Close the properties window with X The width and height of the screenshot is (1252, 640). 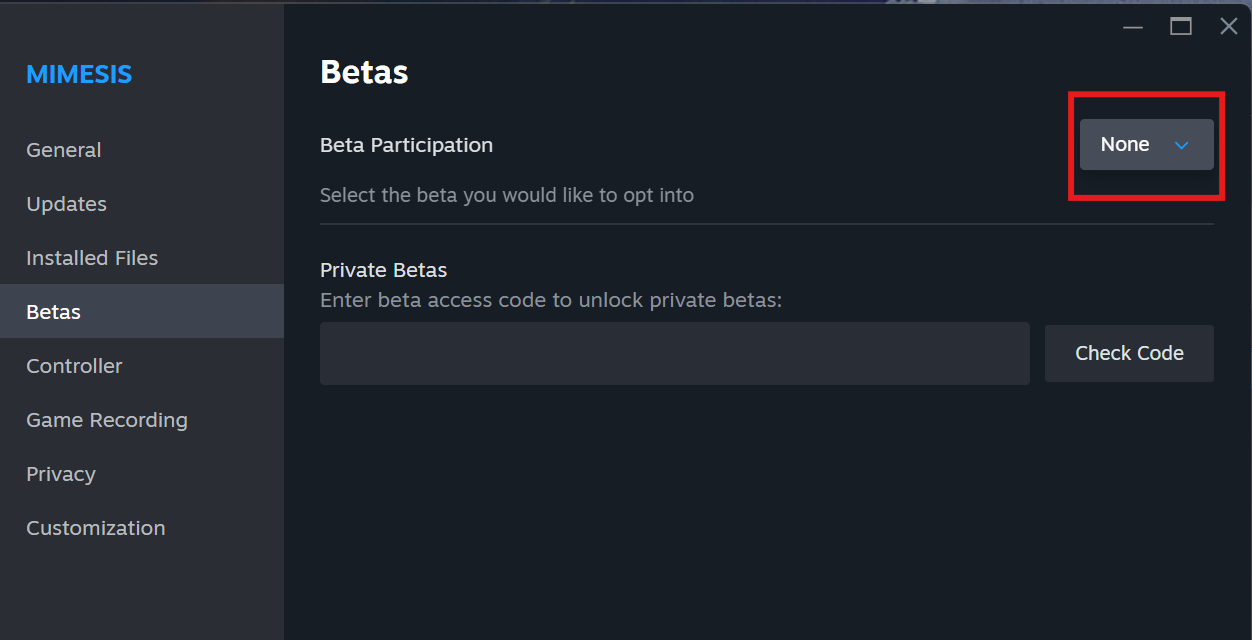pos(1229,27)
